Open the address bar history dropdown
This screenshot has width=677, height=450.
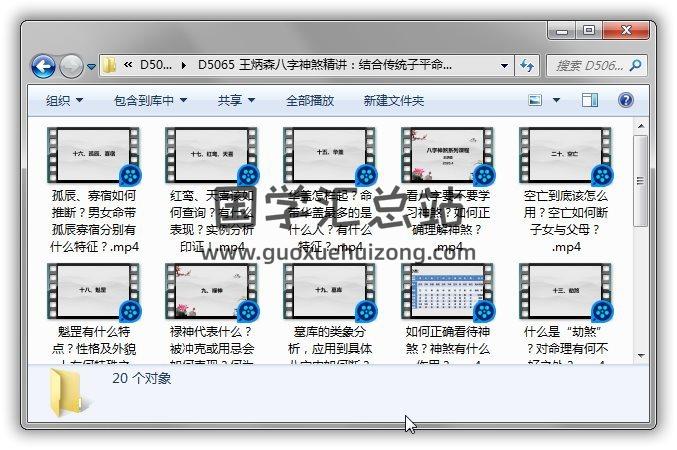click(504, 66)
